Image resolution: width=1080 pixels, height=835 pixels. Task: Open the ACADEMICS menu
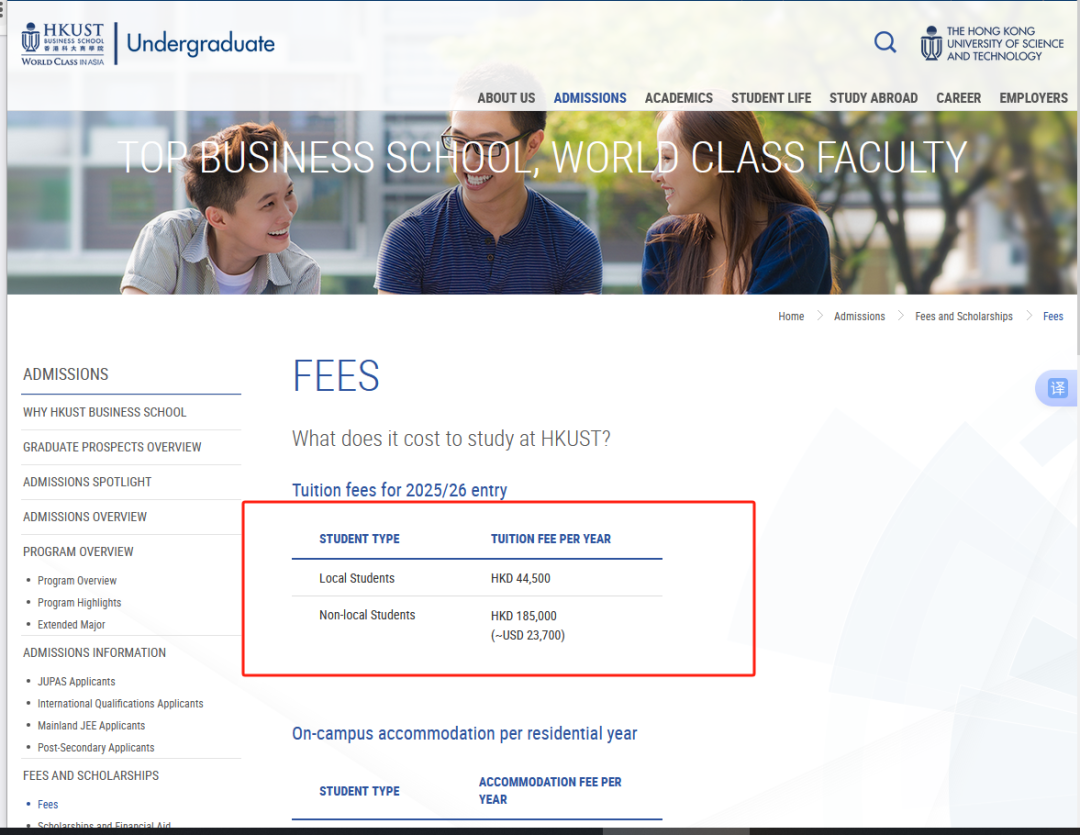678,98
